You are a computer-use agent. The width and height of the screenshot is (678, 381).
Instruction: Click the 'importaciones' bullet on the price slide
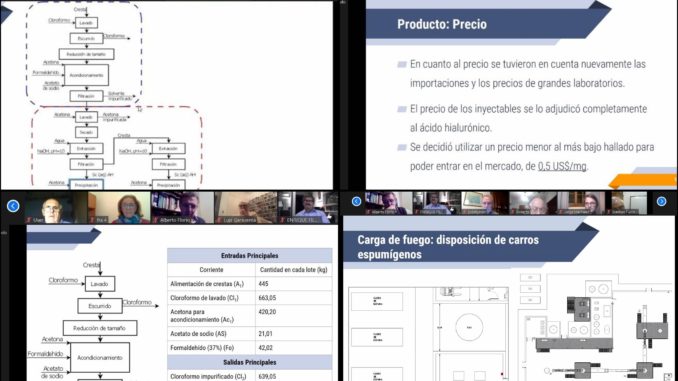coord(528,74)
